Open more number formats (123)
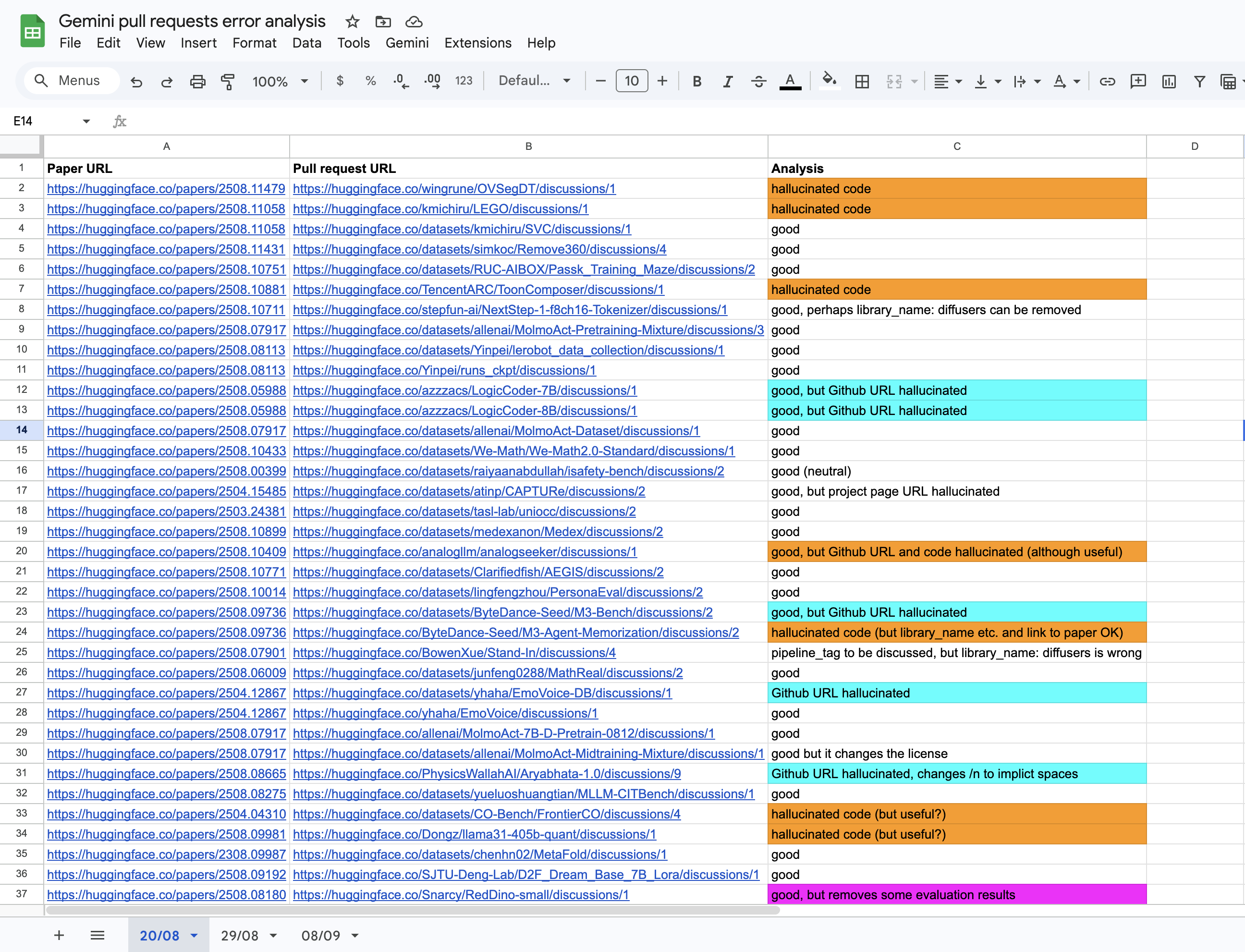Image resolution: width=1245 pixels, height=952 pixels. coord(464,81)
